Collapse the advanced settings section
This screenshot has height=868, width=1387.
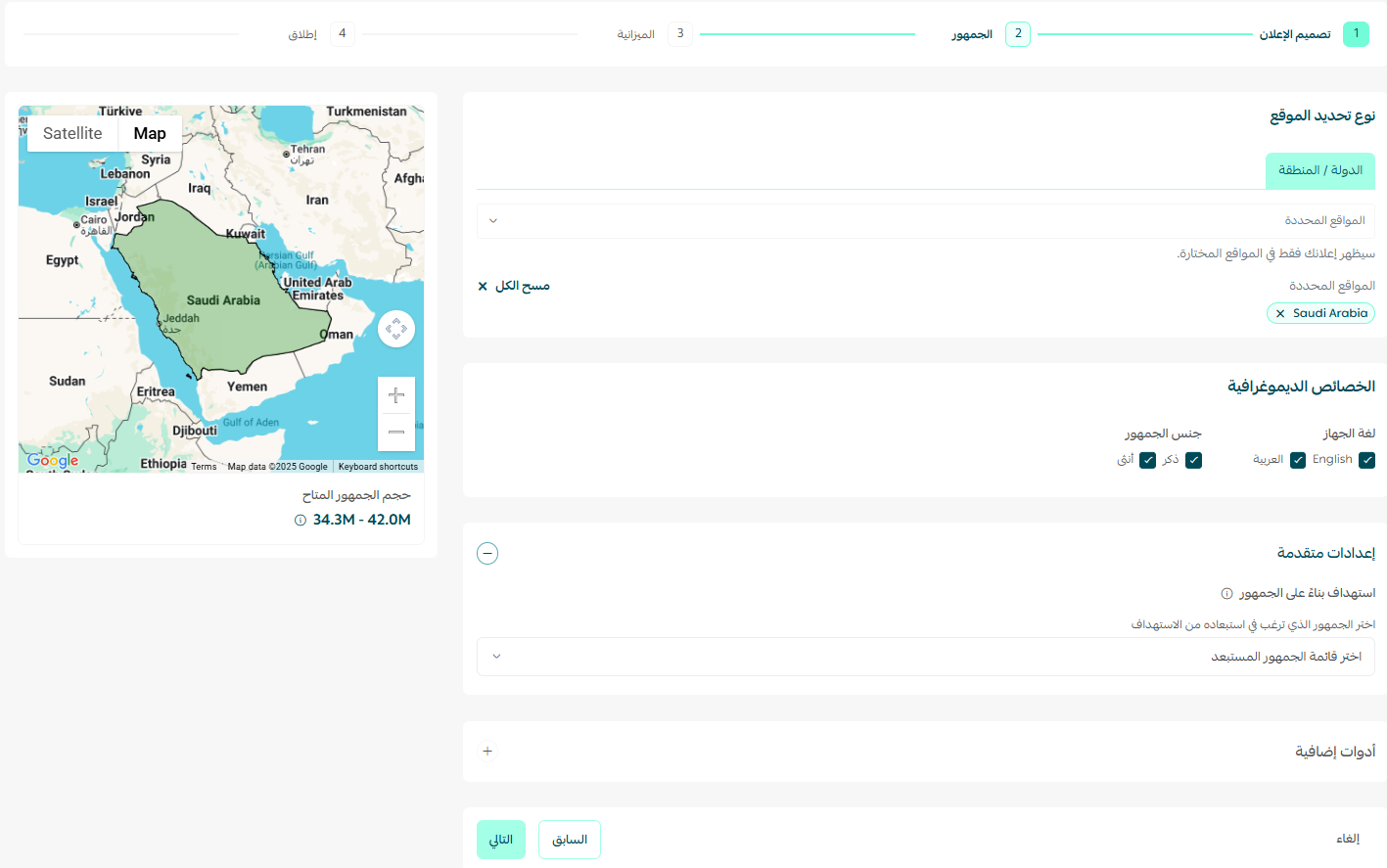pyautogui.click(x=487, y=554)
